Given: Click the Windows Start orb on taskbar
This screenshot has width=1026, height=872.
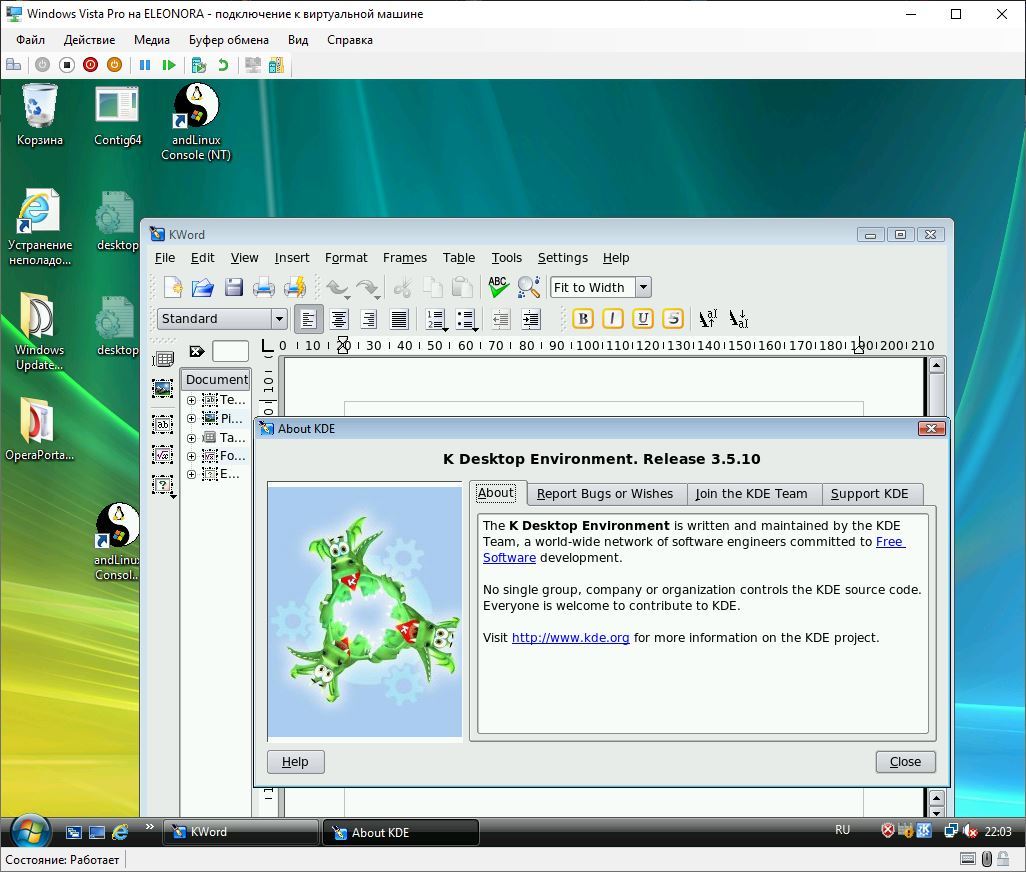Looking at the screenshot, I should point(30,831).
